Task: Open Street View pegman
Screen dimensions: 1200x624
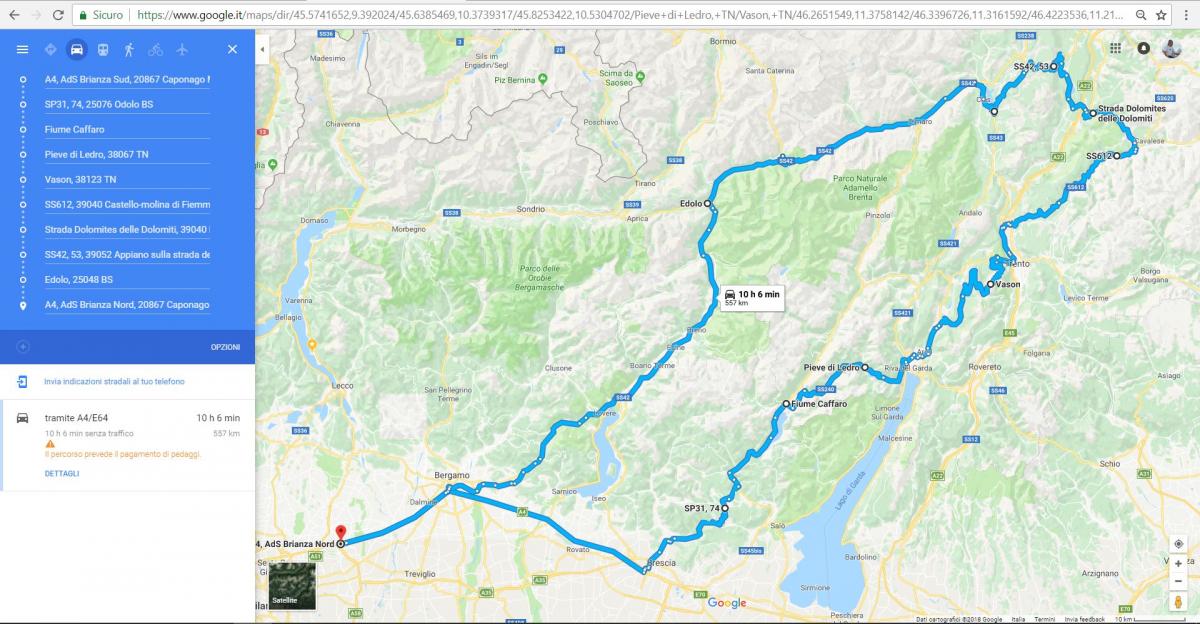Action: click(1178, 602)
